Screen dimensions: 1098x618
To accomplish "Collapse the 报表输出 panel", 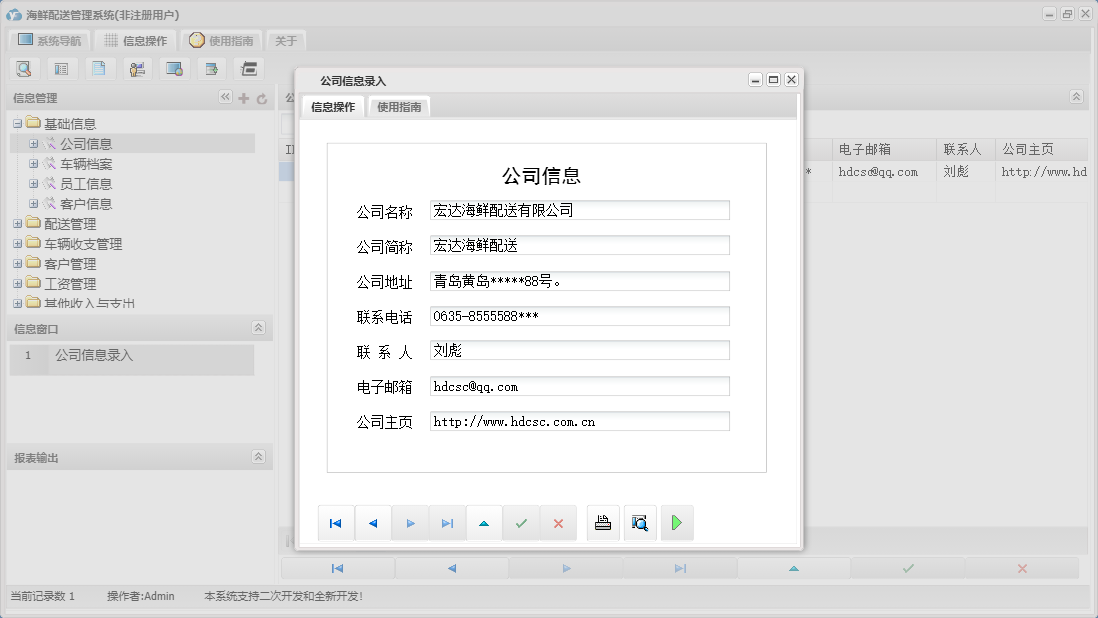I will 258,456.
